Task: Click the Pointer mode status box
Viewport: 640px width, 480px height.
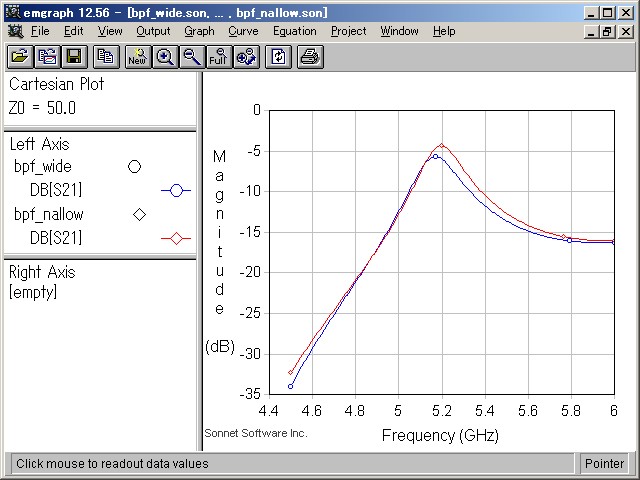Action: pos(604,464)
